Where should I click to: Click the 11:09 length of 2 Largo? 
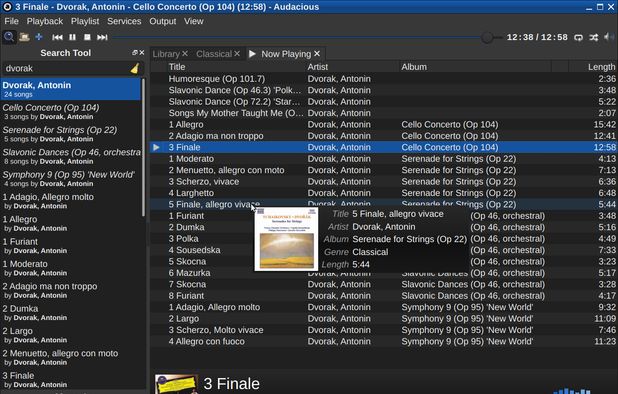pos(605,319)
